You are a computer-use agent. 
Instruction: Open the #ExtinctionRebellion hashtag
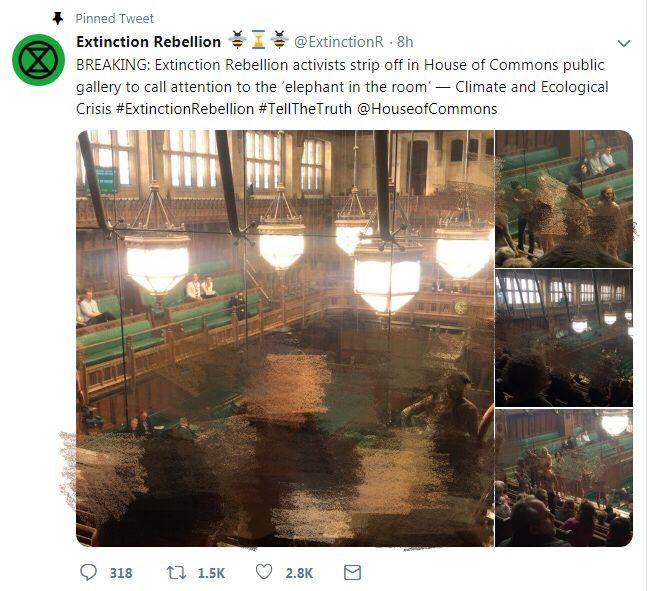185,109
